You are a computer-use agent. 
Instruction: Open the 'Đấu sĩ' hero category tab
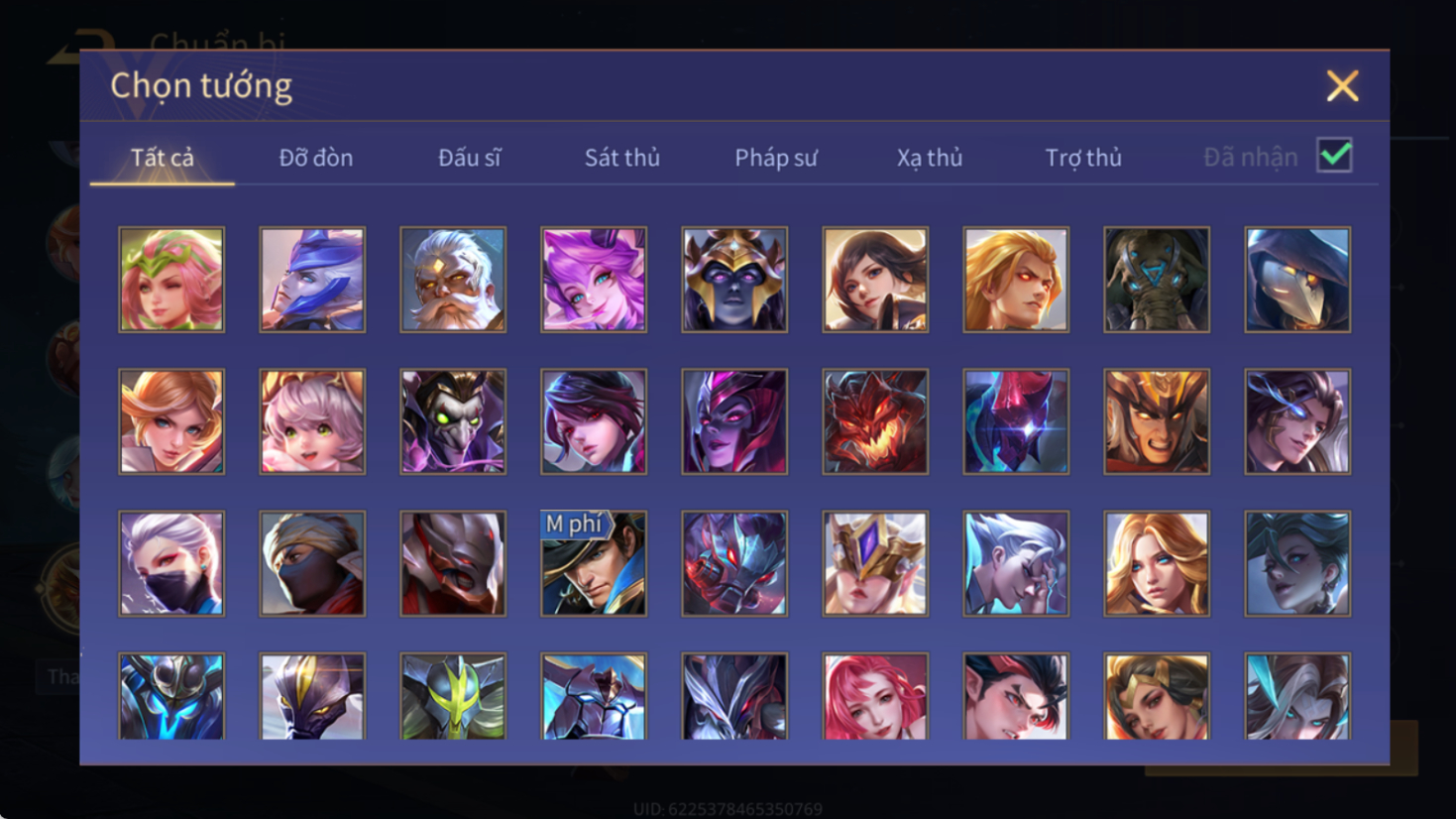tap(470, 158)
